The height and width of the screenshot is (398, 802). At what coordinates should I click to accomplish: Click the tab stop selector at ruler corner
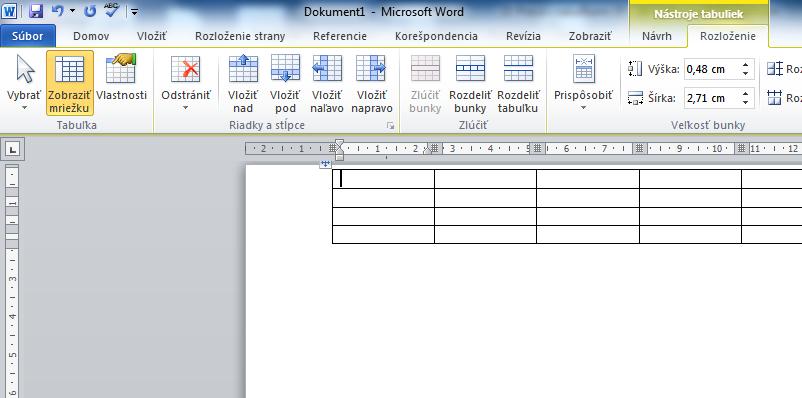[13, 149]
